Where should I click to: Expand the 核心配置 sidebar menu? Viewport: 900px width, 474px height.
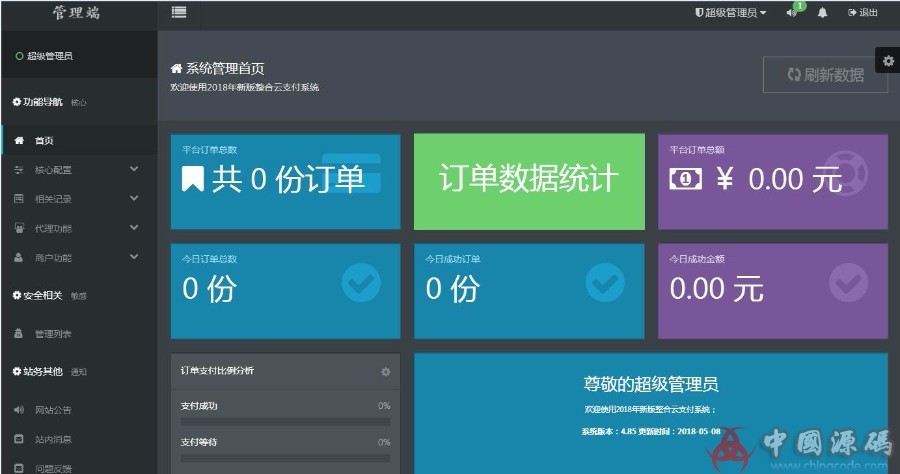(79, 170)
